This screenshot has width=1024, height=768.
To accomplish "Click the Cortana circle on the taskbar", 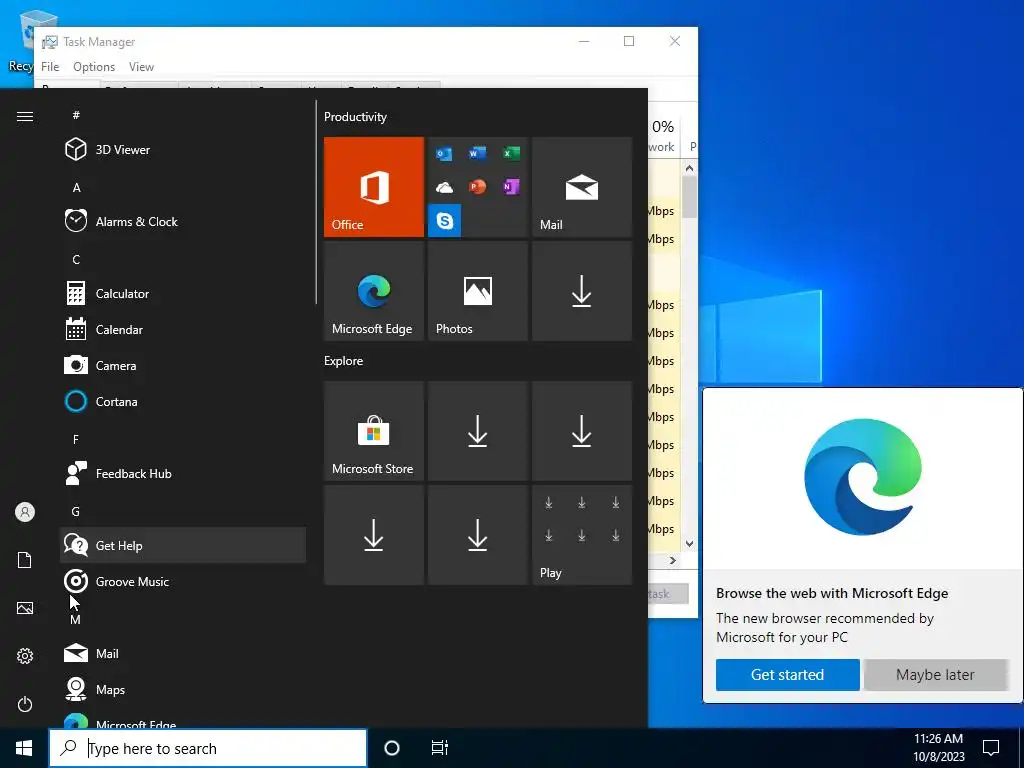I will 392,748.
